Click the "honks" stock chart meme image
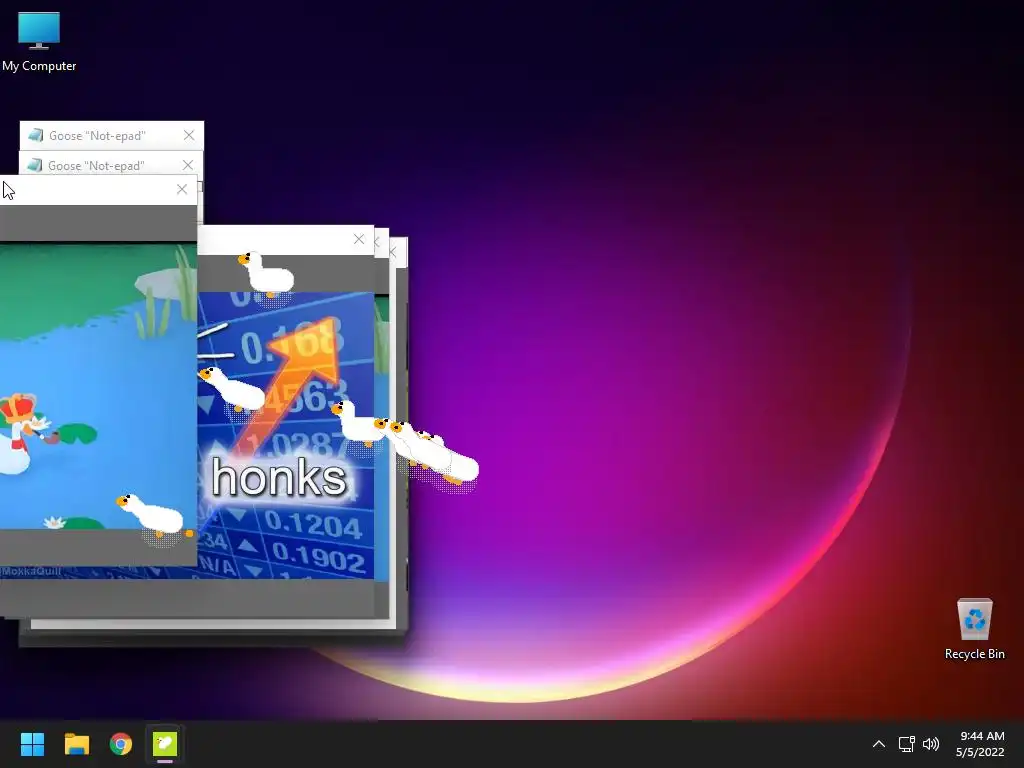 pos(286,436)
